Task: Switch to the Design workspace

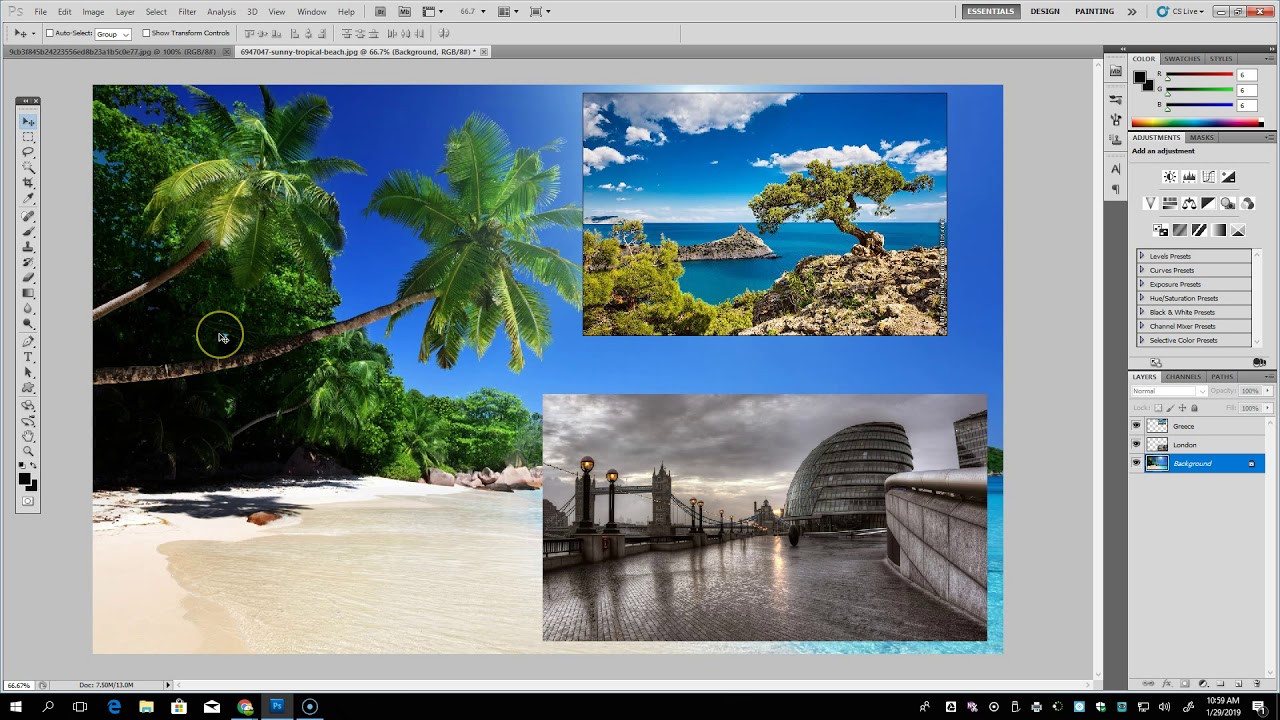Action: pos(1045,11)
